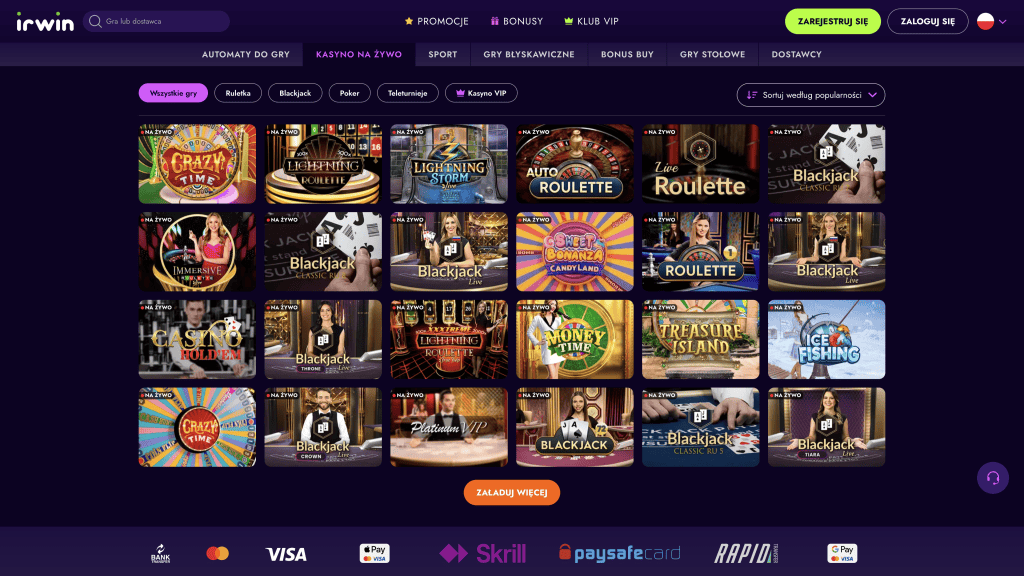Click the Skrill payment logo
This screenshot has height=576, width=1024.
[x=483, y=554]
